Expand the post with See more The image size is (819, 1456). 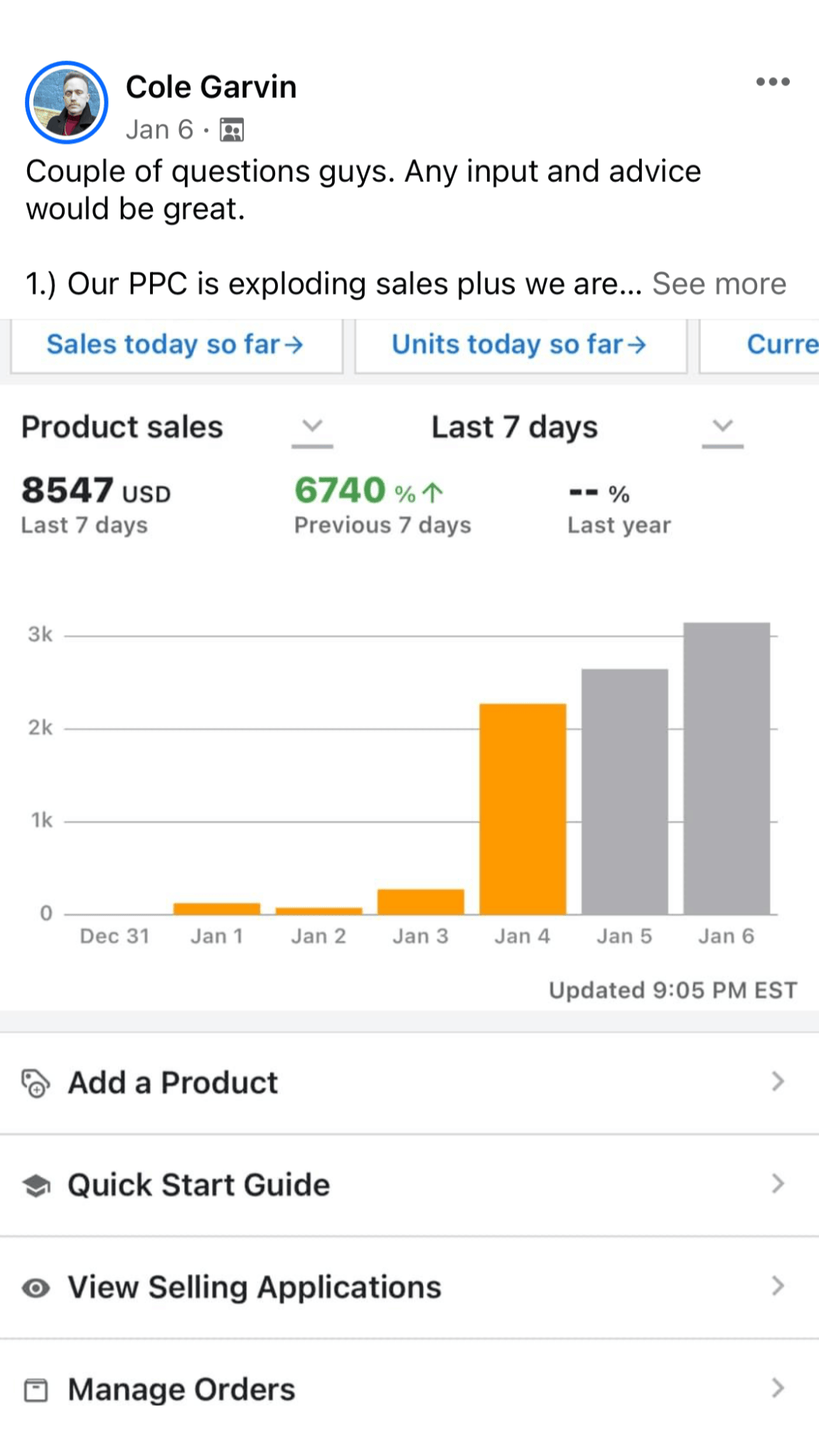coord(719,284)
